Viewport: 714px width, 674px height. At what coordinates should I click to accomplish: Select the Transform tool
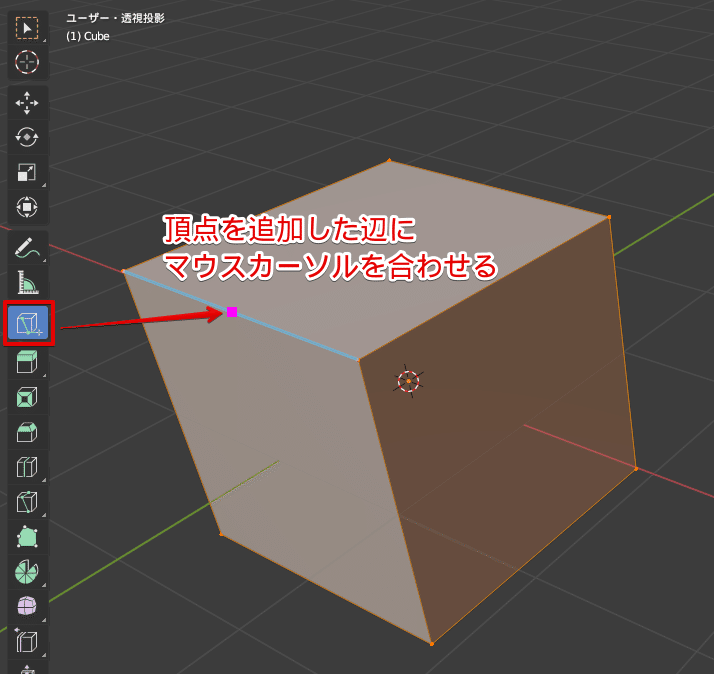pos(27,207)
